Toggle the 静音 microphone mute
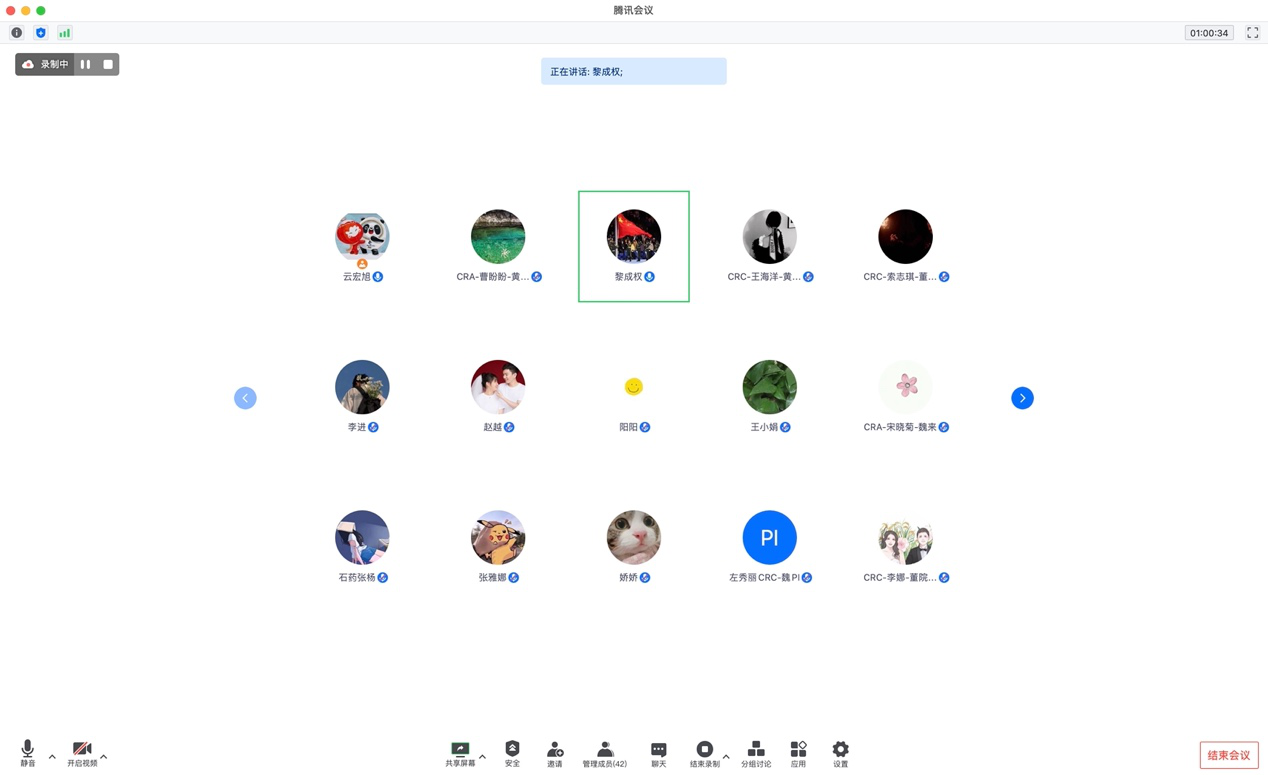The width and height of the screenshot is (1268, 775). 28,753
